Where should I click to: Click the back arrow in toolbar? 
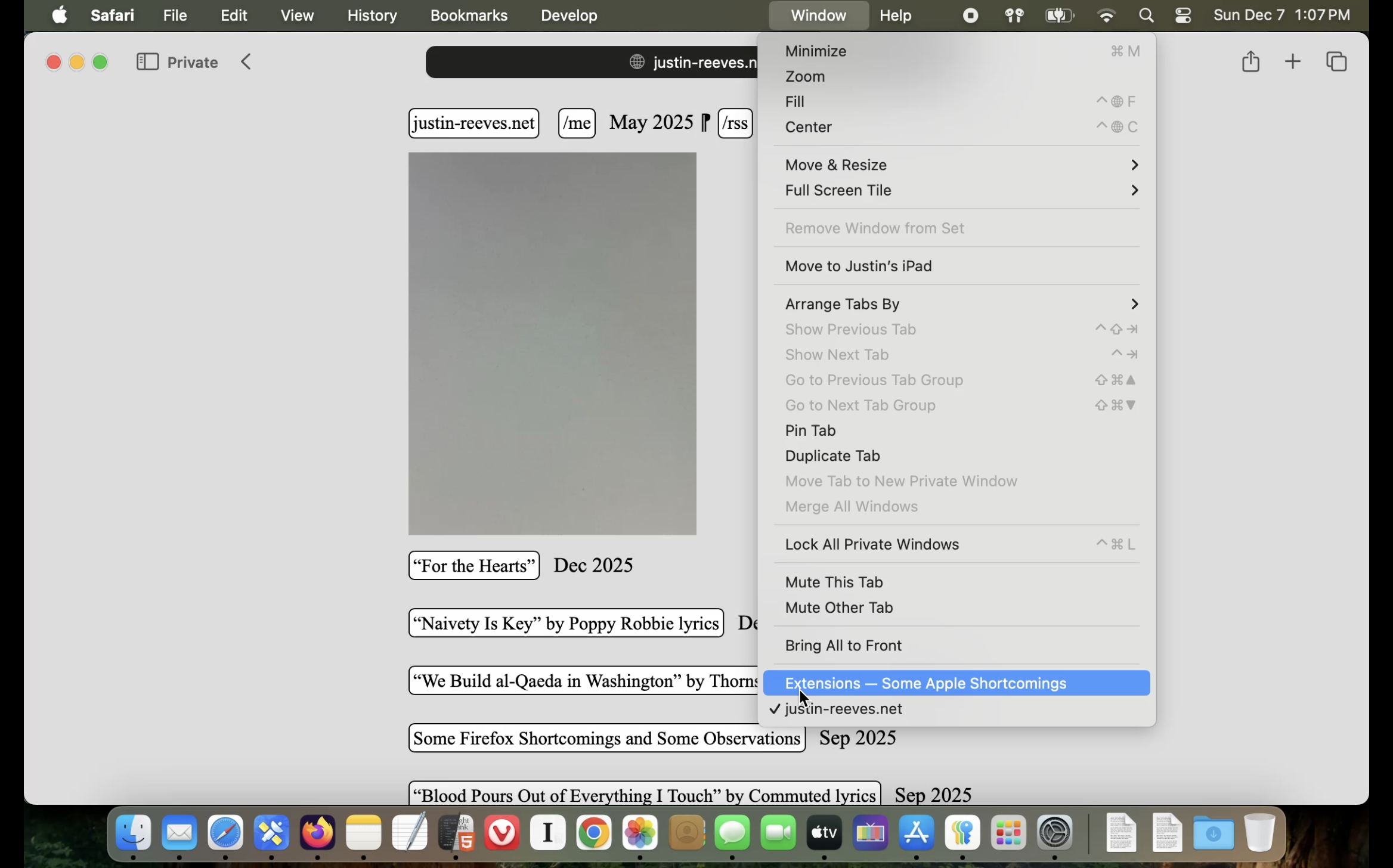click(246, 62)
